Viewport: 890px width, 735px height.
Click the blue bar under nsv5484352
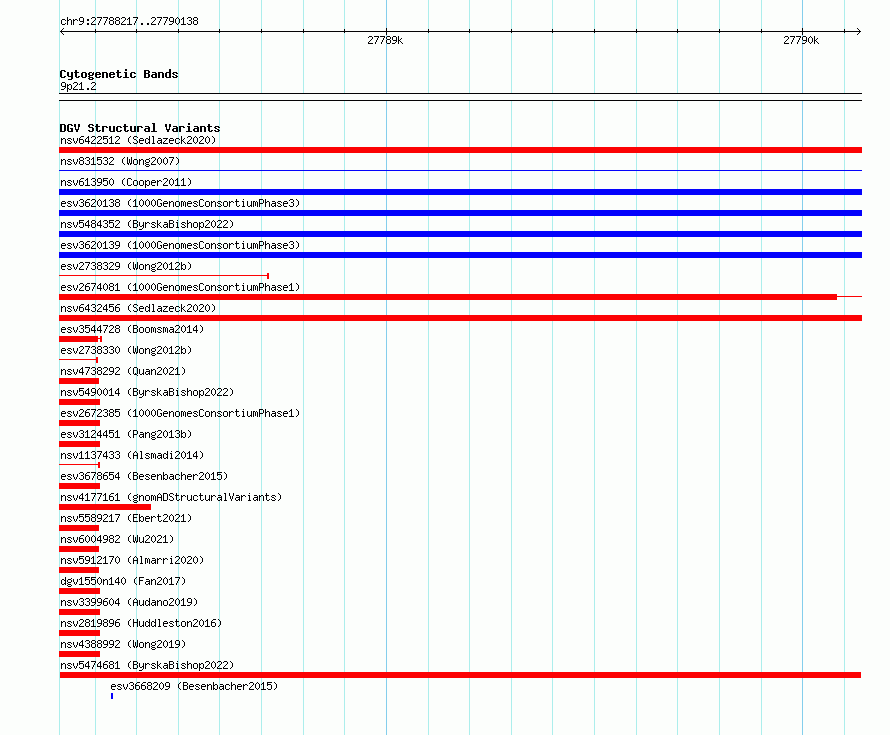coord(460,234)
